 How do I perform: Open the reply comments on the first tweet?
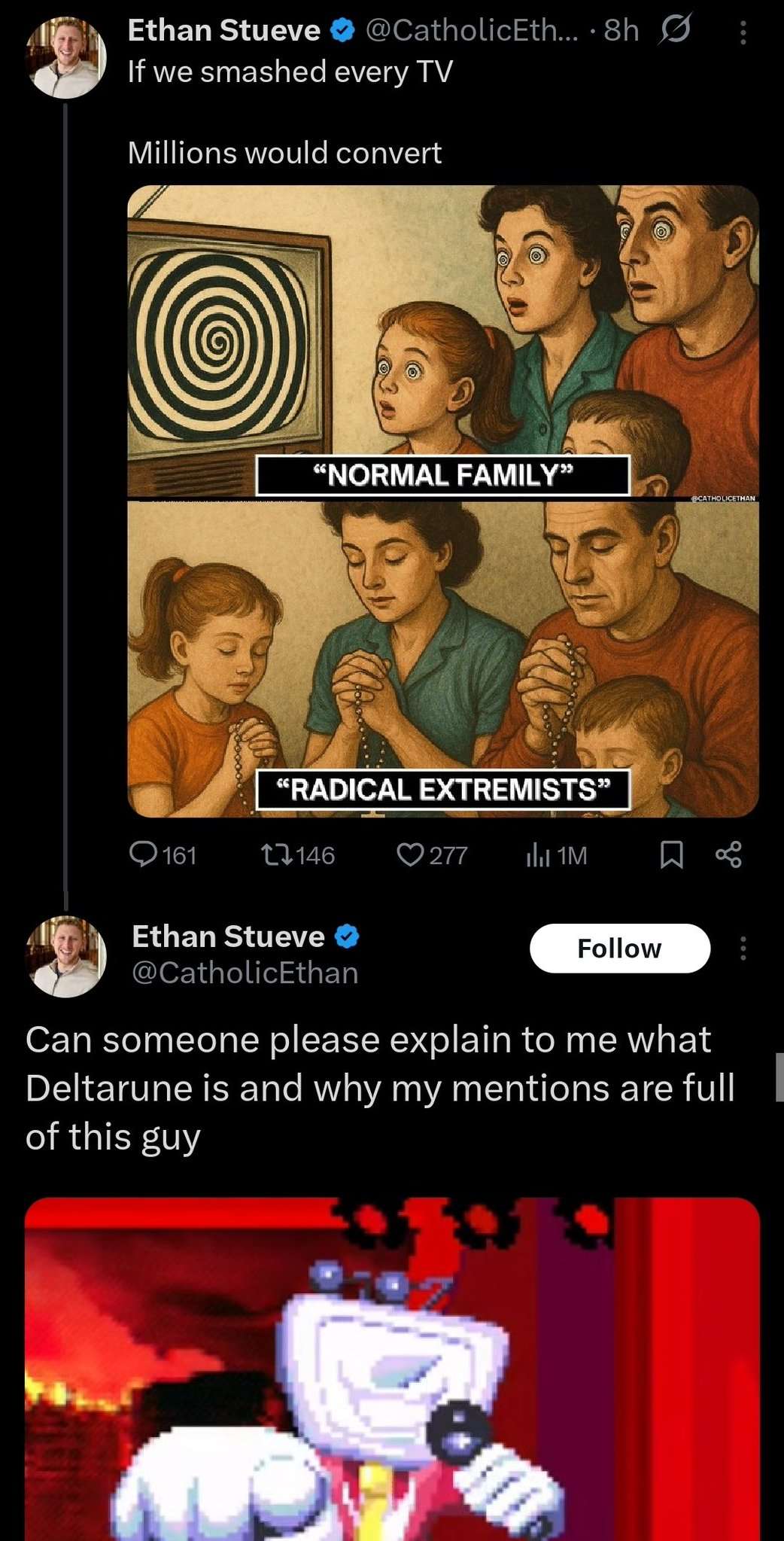click(x=162, y=855)
